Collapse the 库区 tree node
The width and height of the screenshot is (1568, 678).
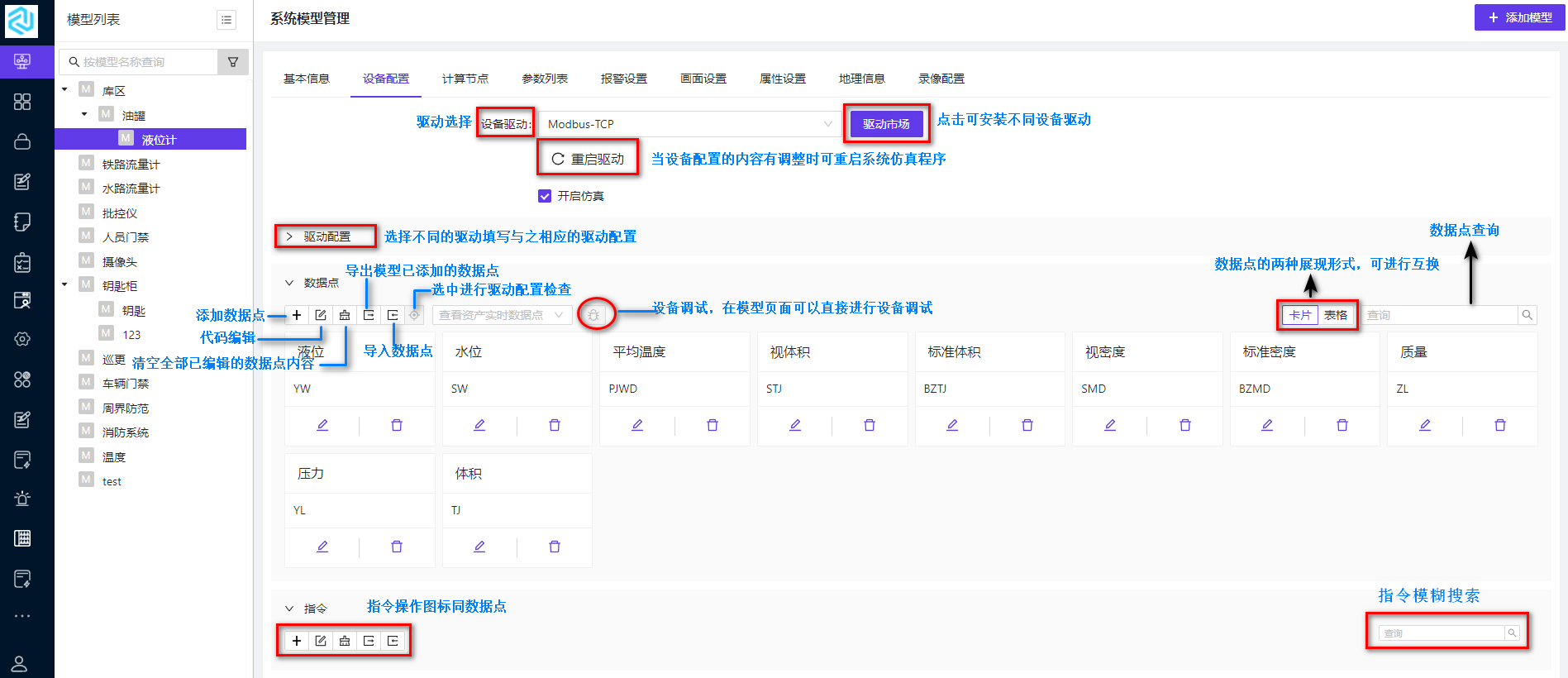click(x=64, y=90)
